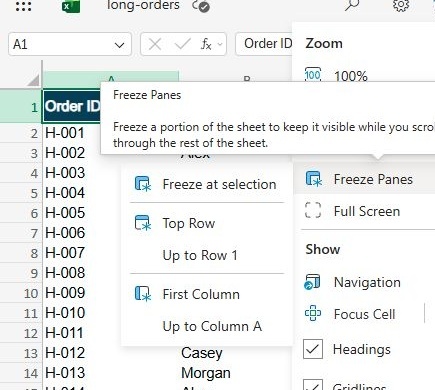Select cell H-003
The width and height of the screenshot is (435, 390).
82,173
